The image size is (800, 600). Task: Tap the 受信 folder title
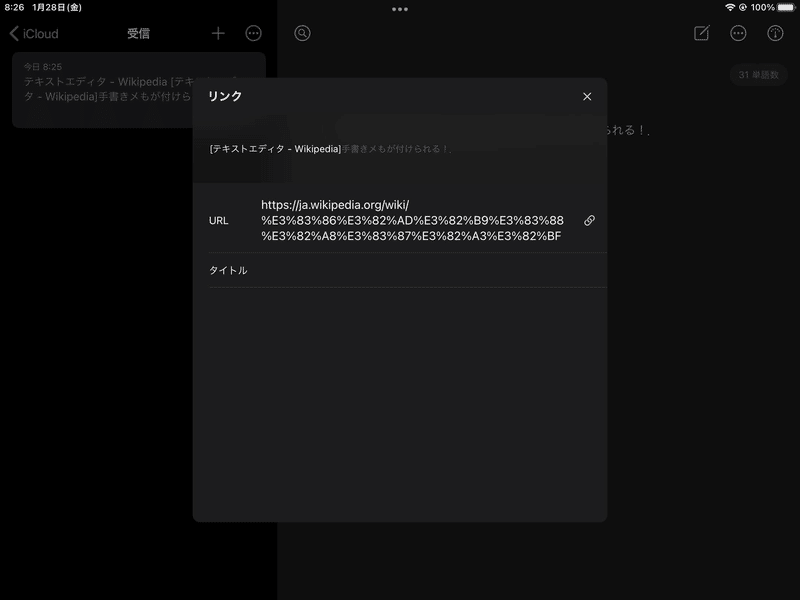[x=138, y=34]
